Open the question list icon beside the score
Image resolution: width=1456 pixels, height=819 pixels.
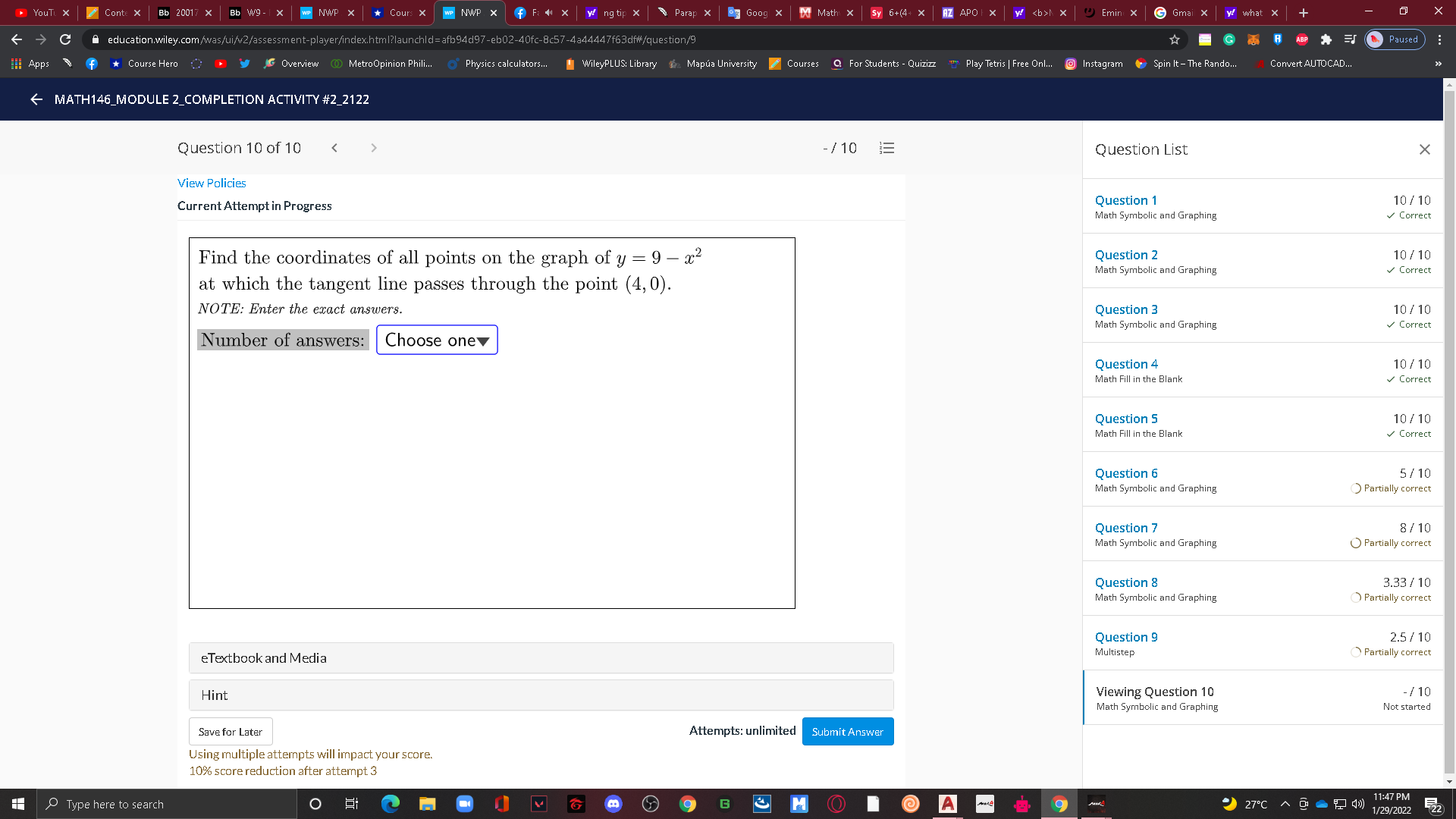point(886,148)
